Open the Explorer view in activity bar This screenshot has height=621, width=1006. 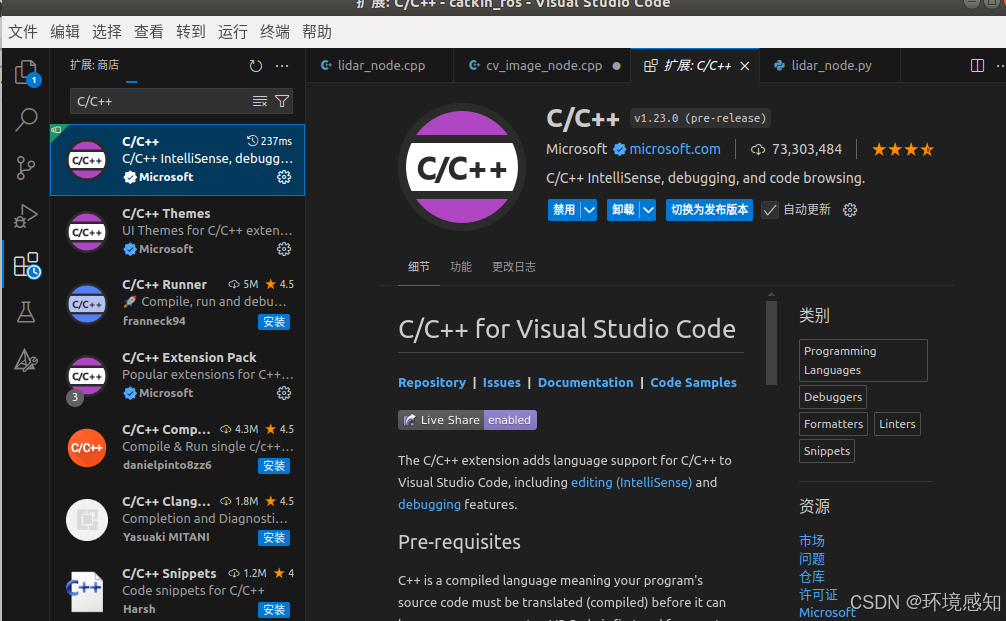click(x=26, y=72)
